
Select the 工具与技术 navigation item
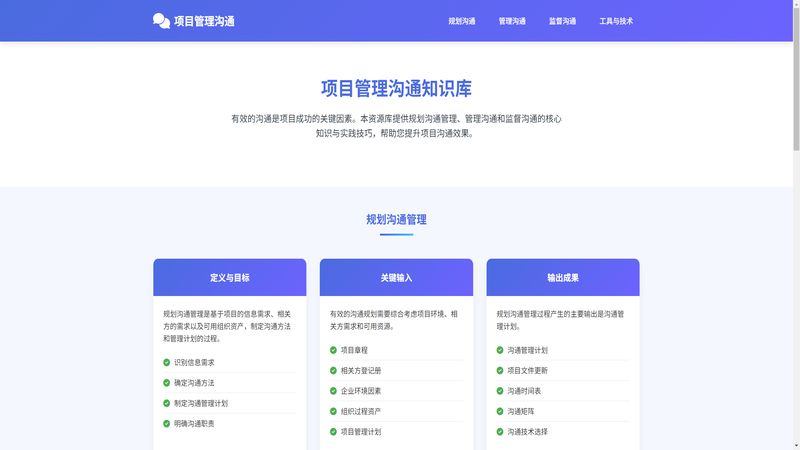[616, 21]
